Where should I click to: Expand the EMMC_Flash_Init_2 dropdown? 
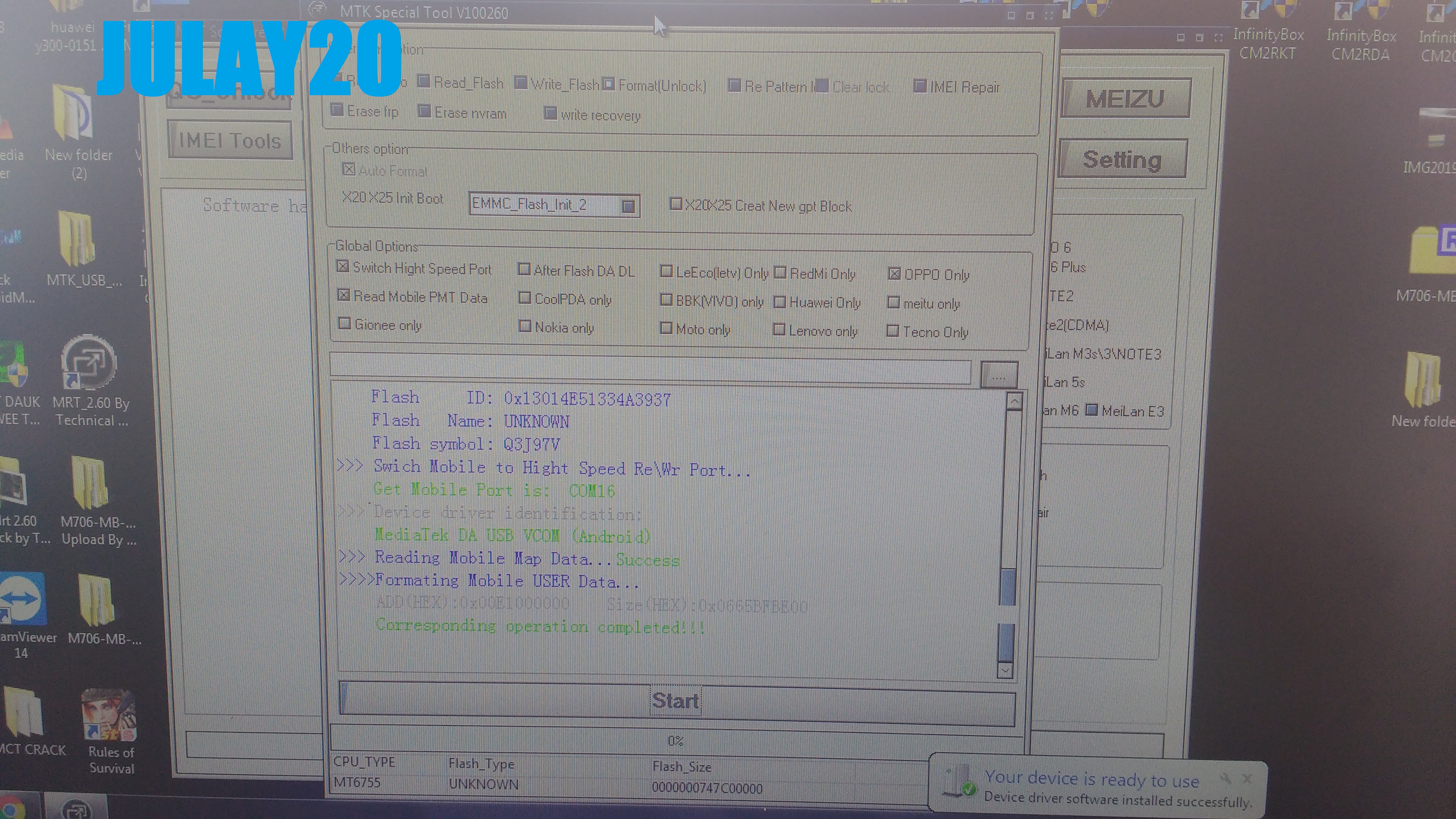click(628, 206)
